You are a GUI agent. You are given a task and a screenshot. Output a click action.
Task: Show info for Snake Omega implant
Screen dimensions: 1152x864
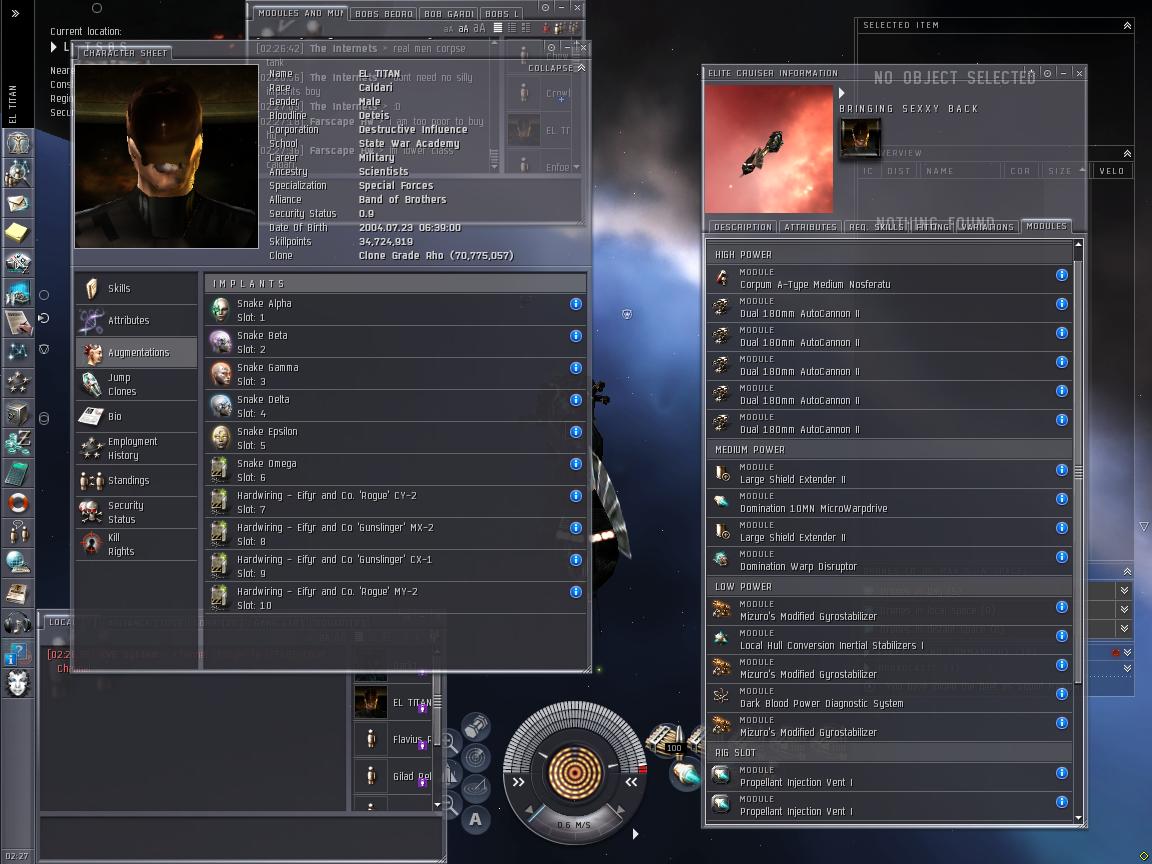(x=576, y=464)
